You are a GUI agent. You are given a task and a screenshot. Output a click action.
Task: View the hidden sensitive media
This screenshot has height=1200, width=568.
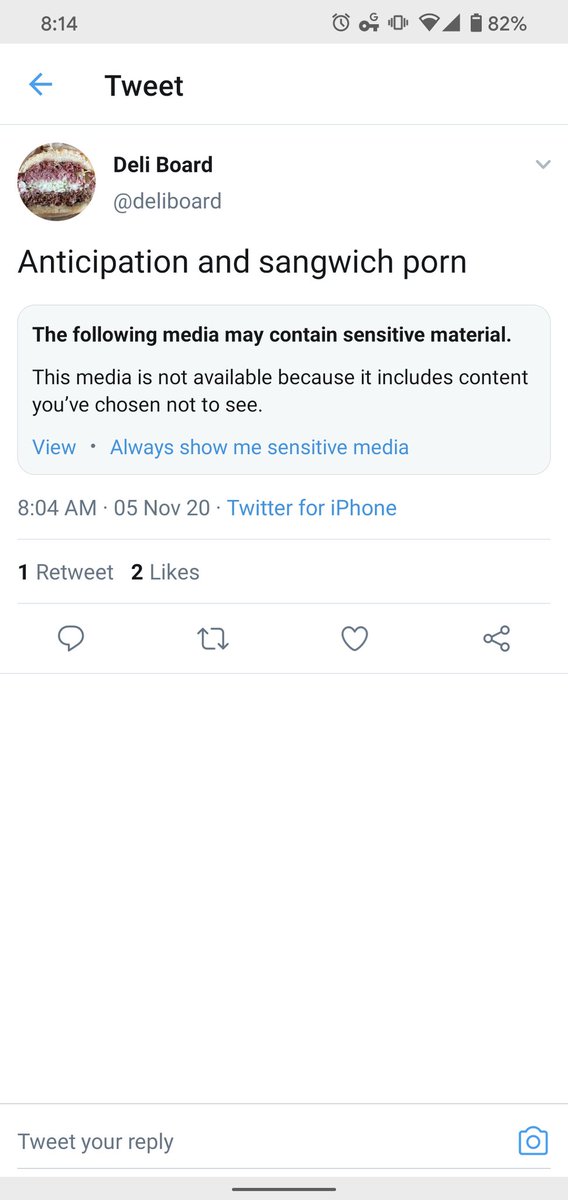(x=54, y=447)
